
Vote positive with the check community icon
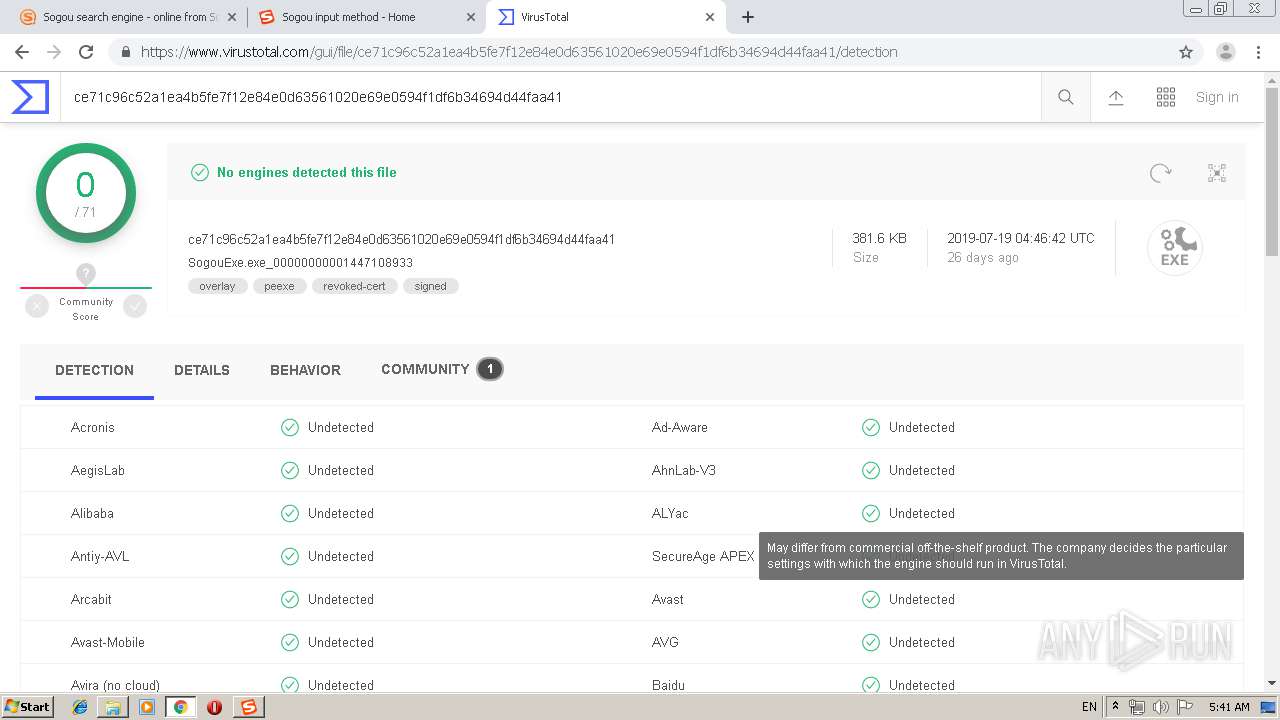pyautogui.click(x=135, y=307)
